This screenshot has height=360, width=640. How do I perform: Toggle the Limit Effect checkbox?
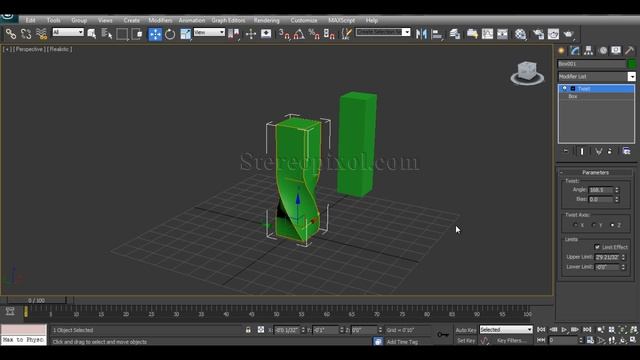pos(597,247)
